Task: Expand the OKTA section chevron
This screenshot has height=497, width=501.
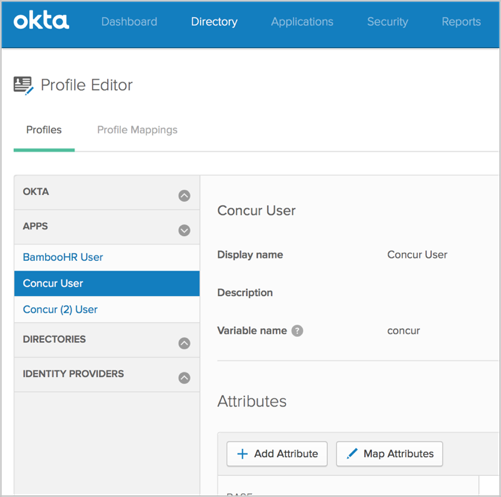Action: [x=184, y=195]
